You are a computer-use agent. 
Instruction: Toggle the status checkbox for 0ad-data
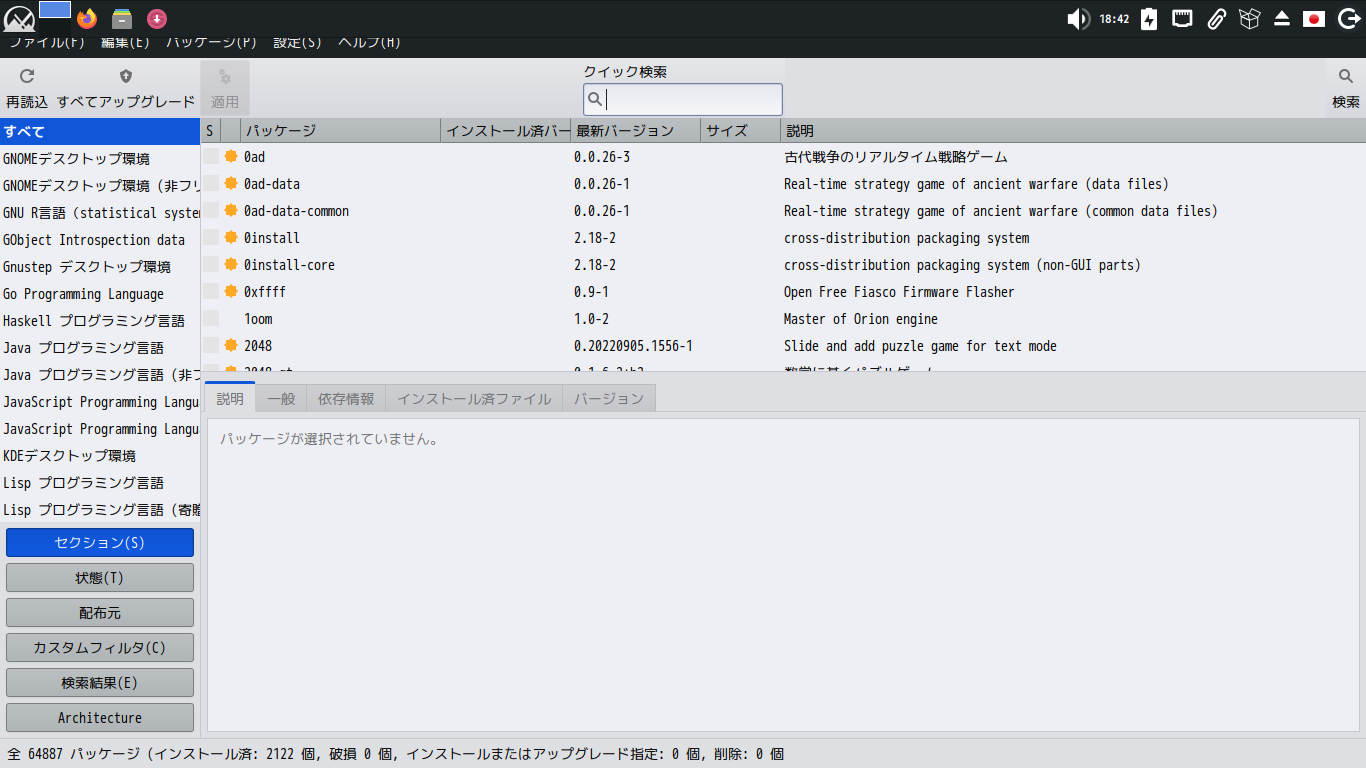tap(211, 184)
